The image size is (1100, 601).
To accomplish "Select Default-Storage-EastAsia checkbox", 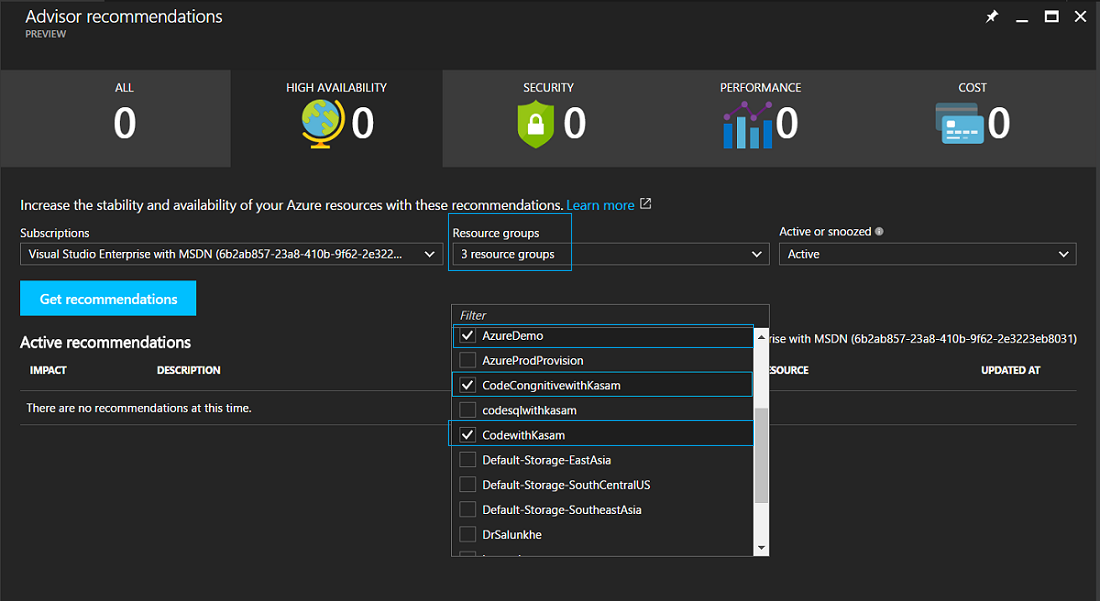I will point(467,460).
